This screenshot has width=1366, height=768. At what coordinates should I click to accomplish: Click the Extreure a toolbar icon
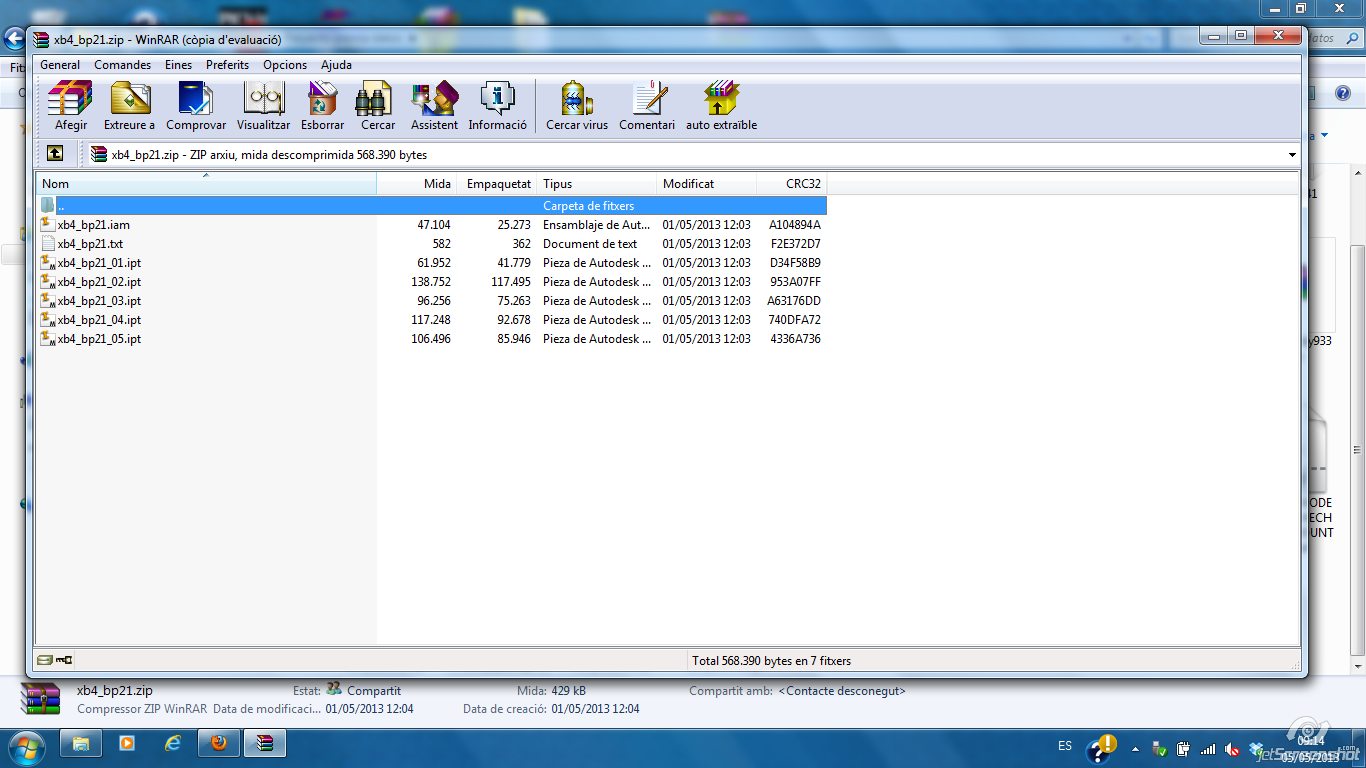129,106
